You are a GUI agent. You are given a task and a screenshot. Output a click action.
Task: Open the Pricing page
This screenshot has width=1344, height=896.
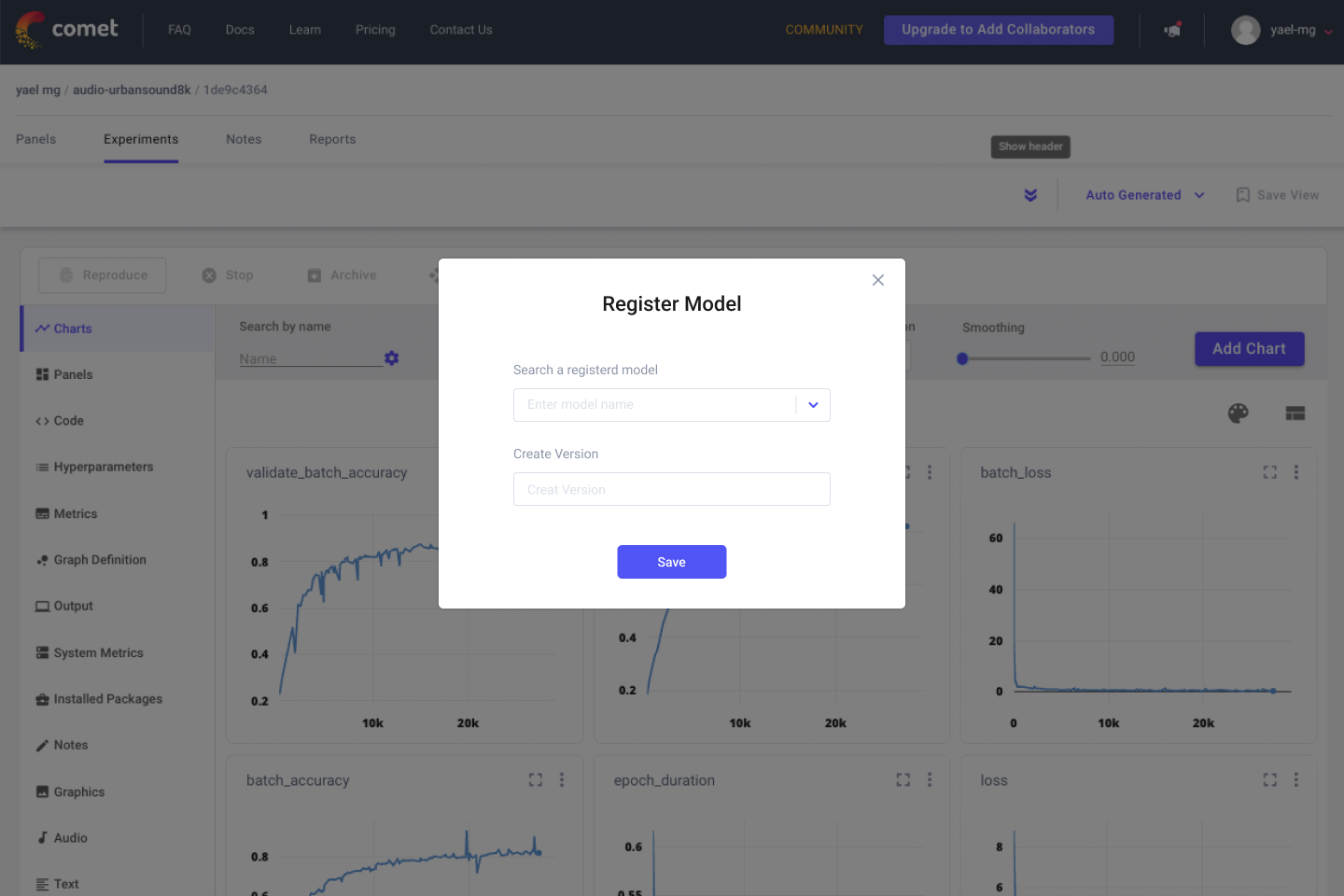(375, 30)
